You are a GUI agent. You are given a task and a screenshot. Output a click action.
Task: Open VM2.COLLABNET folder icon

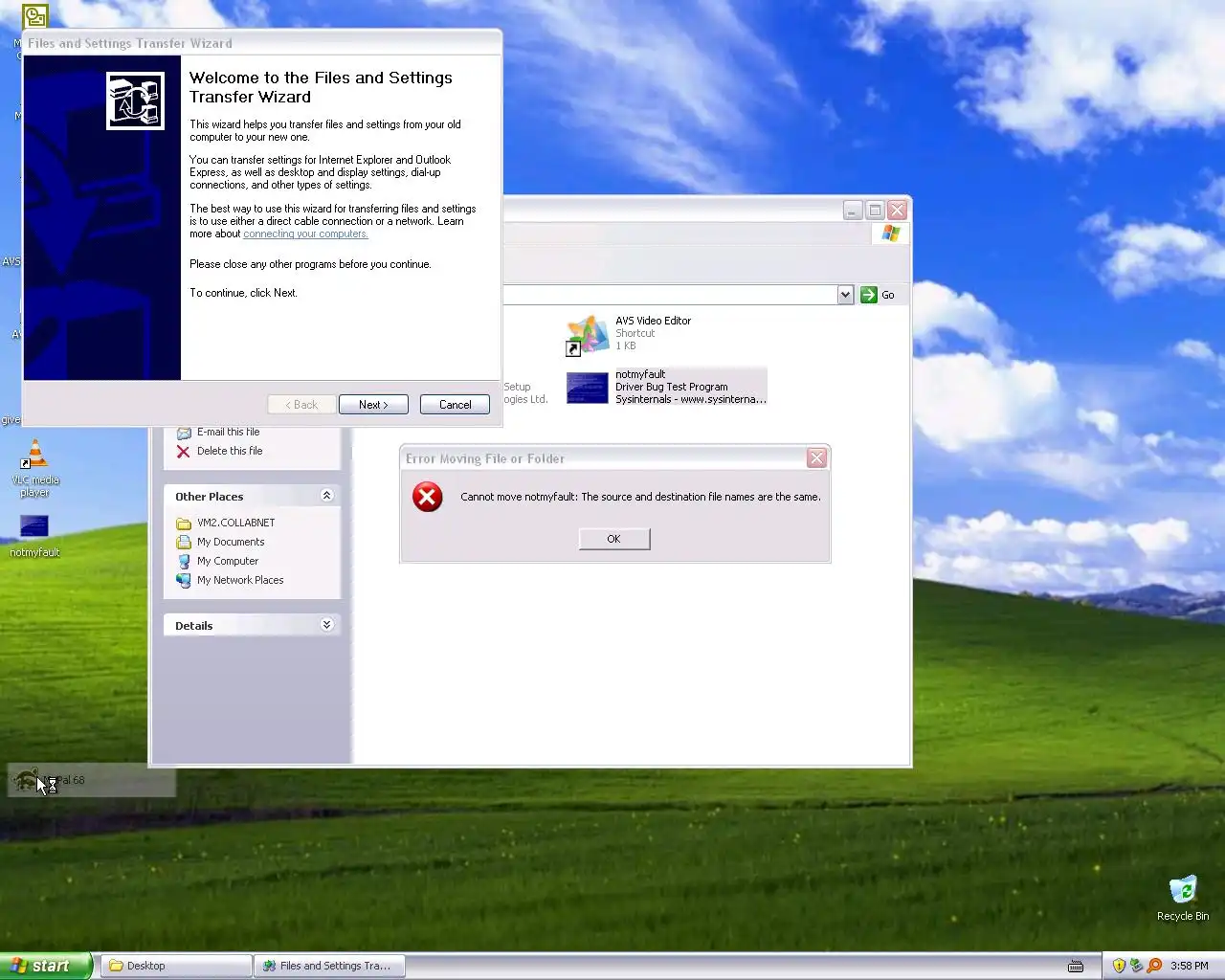click(x=184, y=523)
